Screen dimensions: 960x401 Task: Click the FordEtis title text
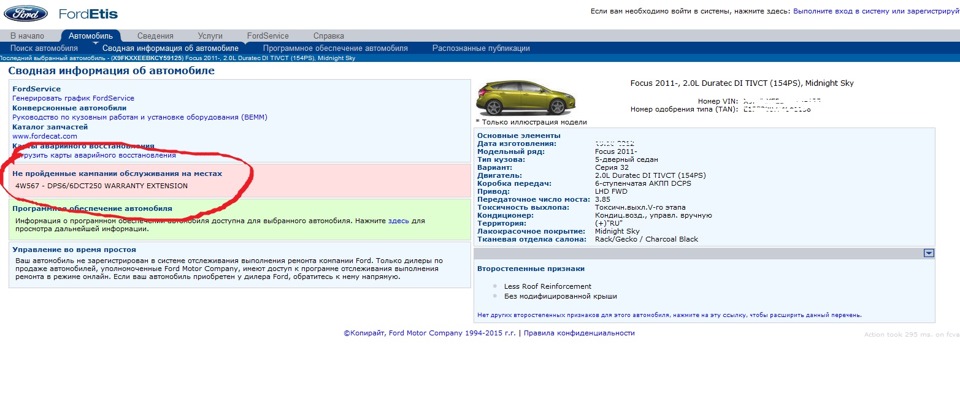click(89, 13)
